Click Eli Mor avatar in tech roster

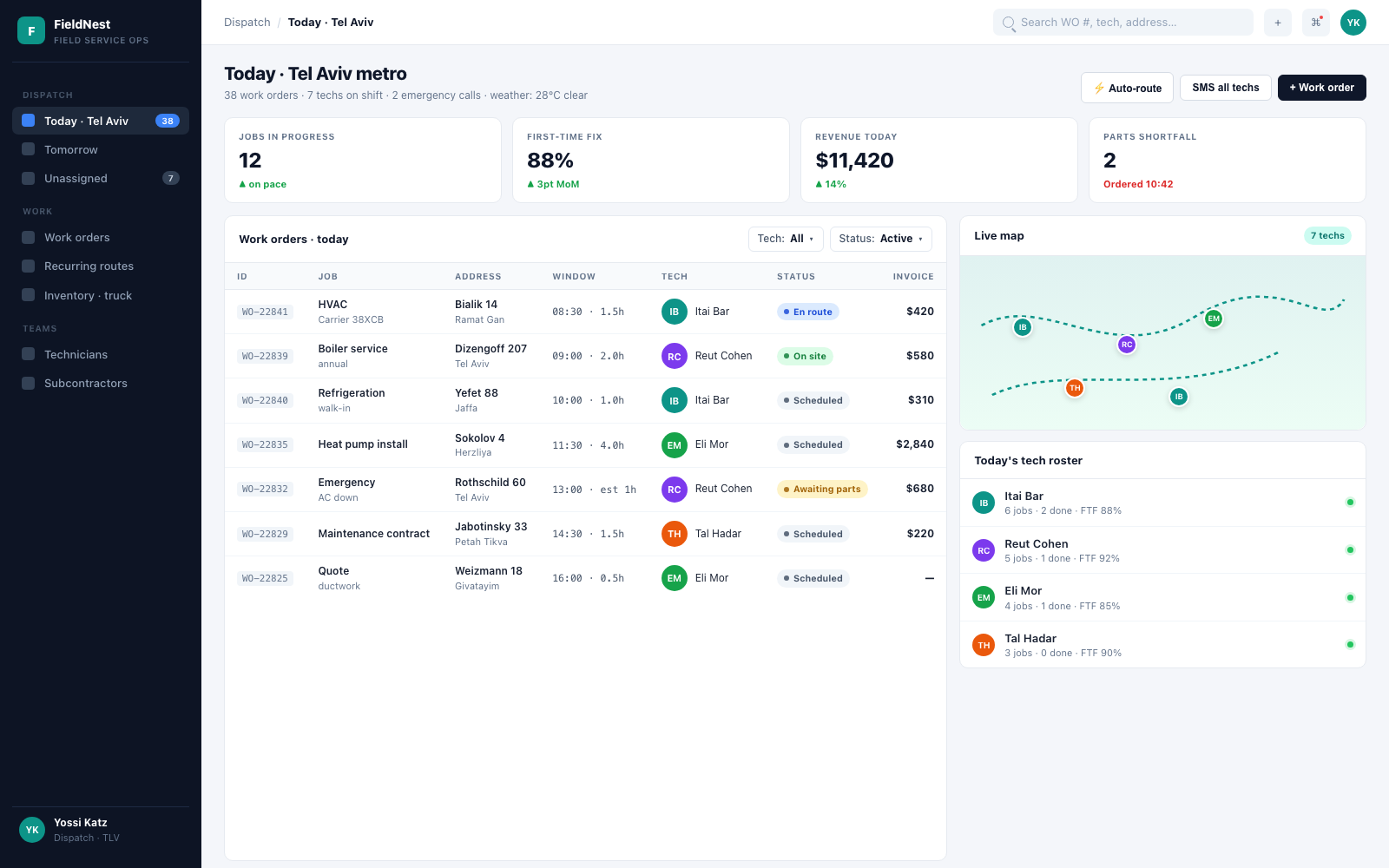tap(984, 597)
